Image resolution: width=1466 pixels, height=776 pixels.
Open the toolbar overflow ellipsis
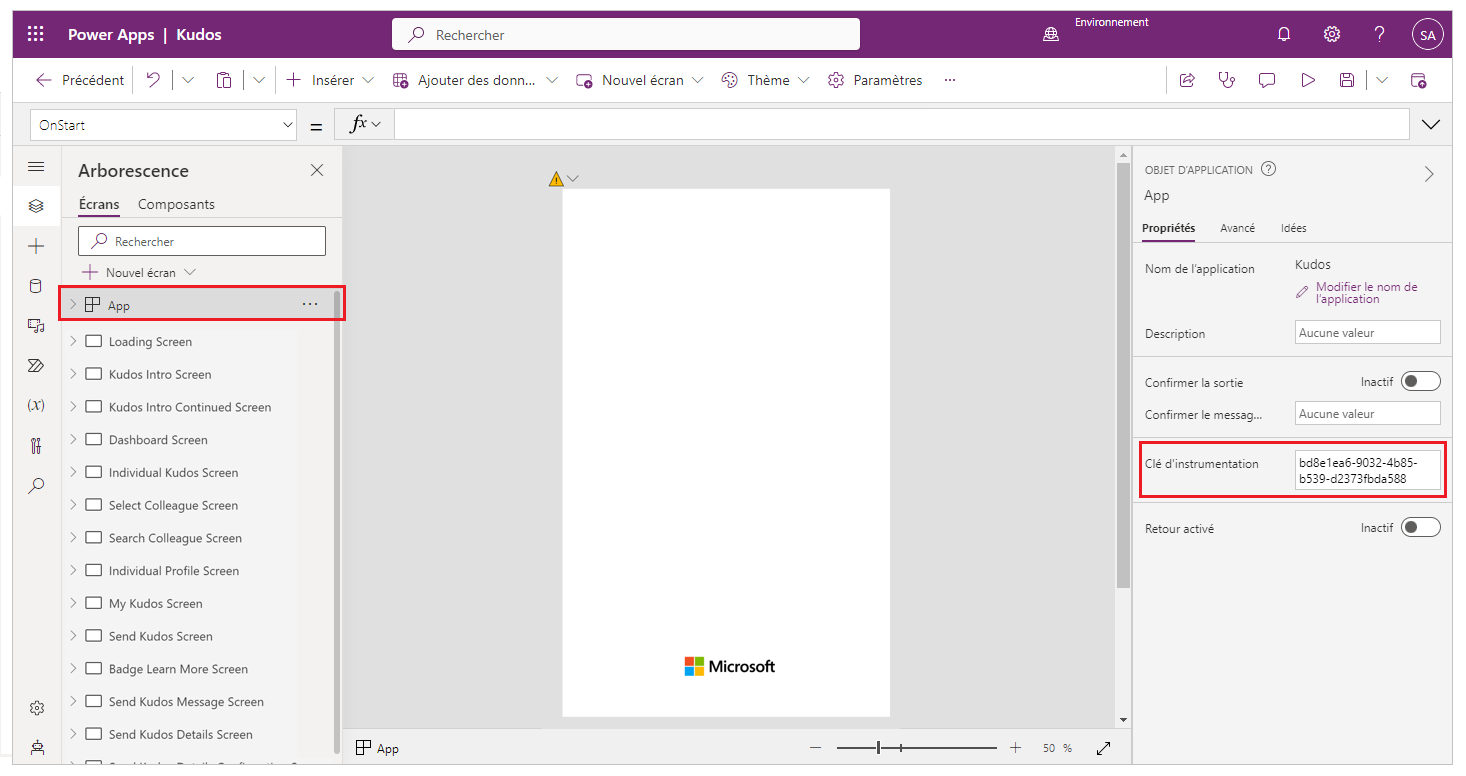click(950, 80)
